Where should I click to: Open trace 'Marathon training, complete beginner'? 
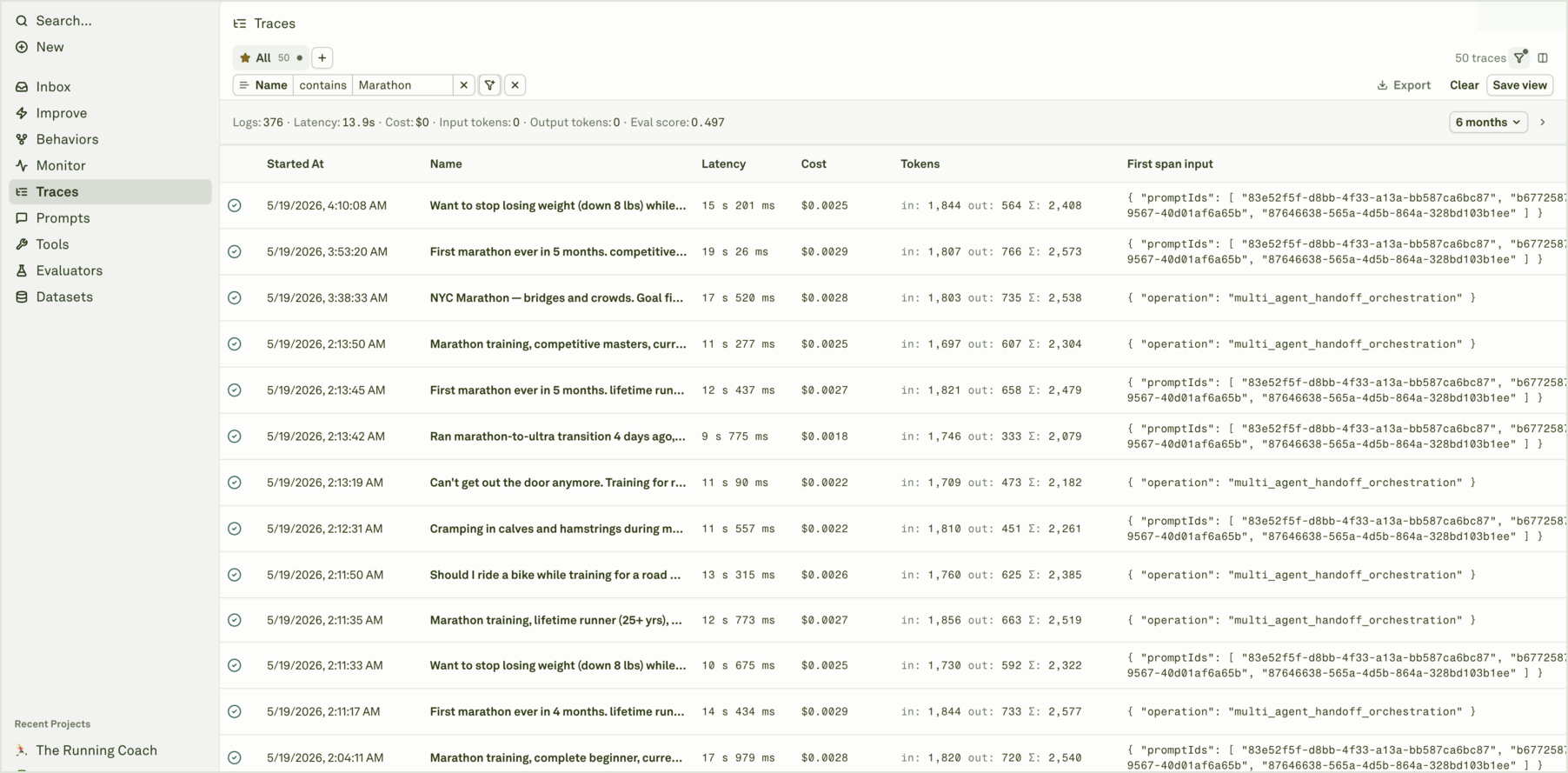pyautogui.click(x=556, y=758)
